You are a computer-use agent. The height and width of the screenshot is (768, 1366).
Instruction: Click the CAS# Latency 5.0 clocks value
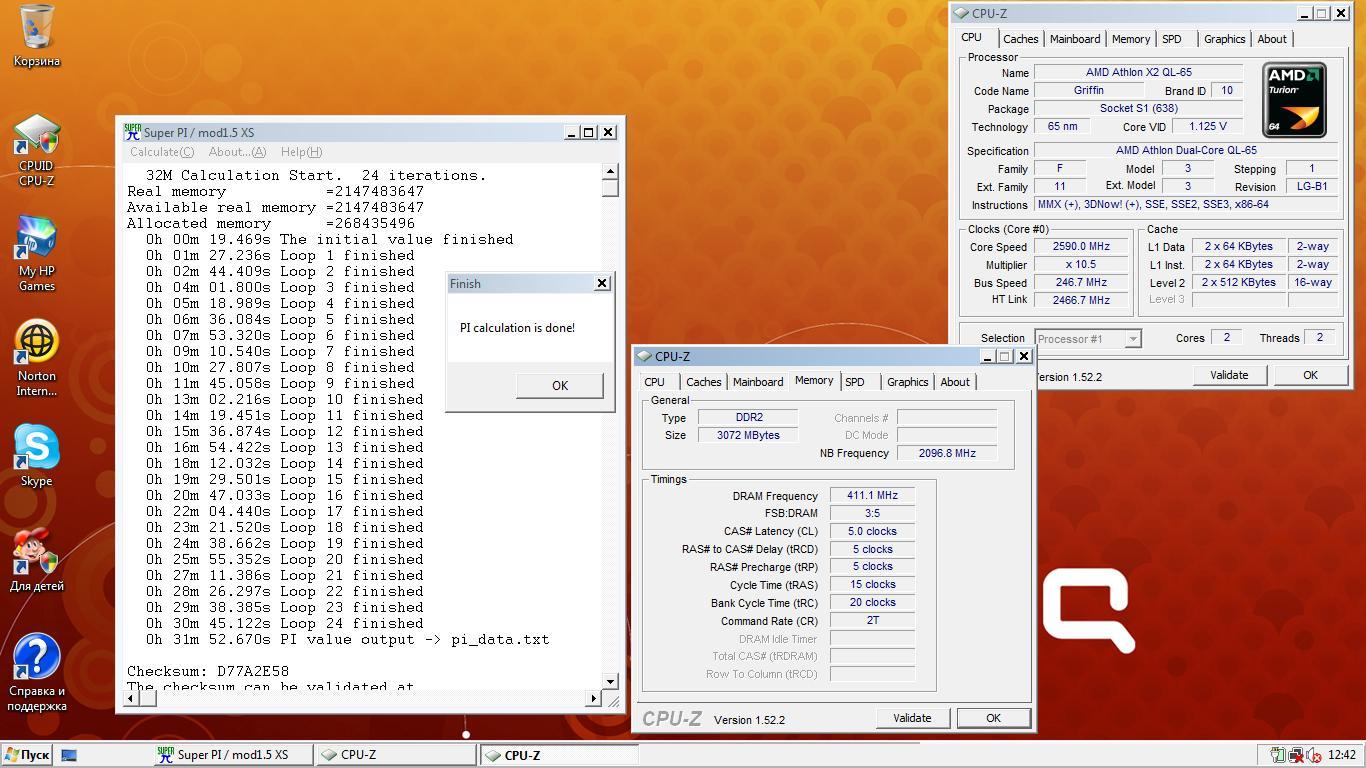tap(872, 531)
